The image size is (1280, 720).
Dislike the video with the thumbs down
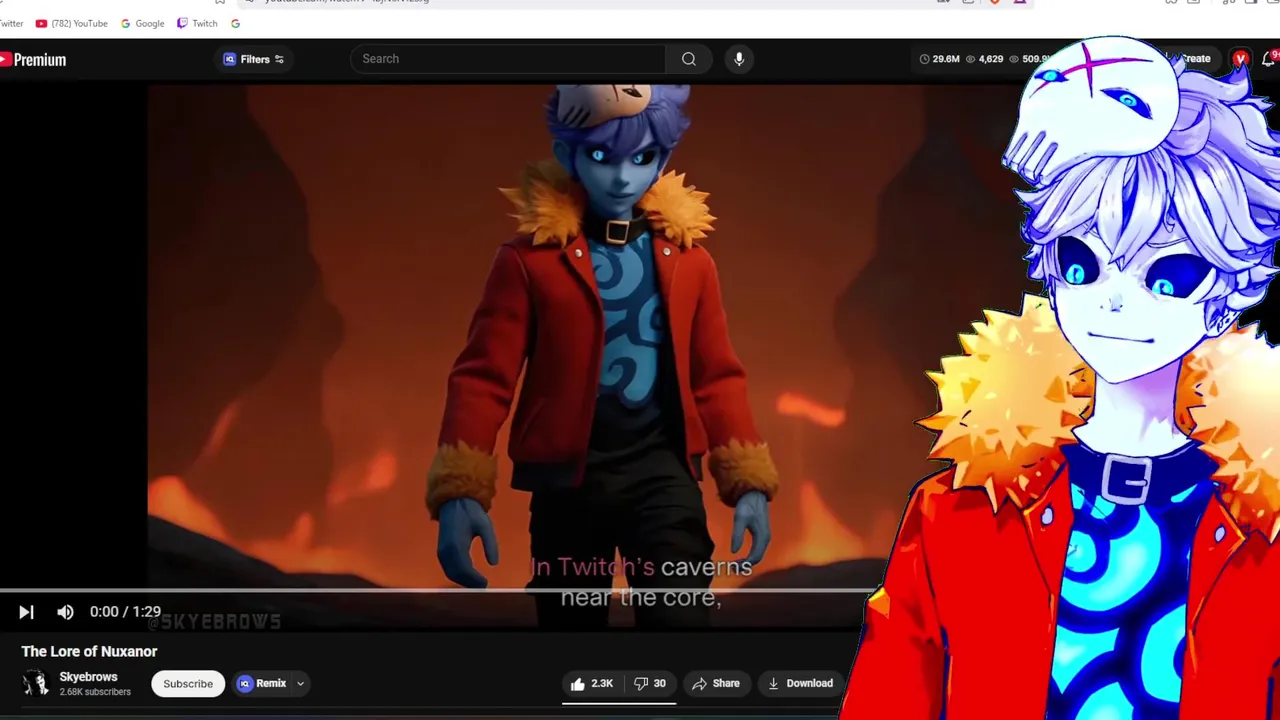point(650,684)
